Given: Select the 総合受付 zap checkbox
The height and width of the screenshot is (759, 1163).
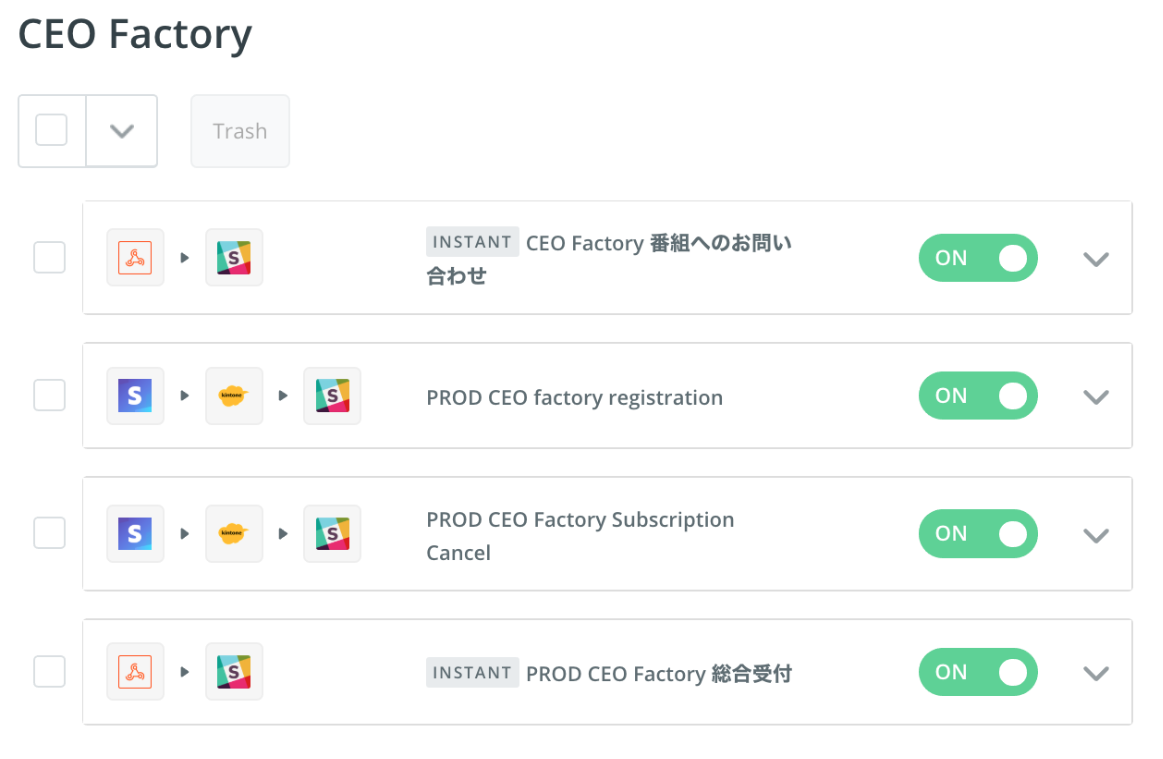Looking at the screenshot, I should tap(50, 671).
